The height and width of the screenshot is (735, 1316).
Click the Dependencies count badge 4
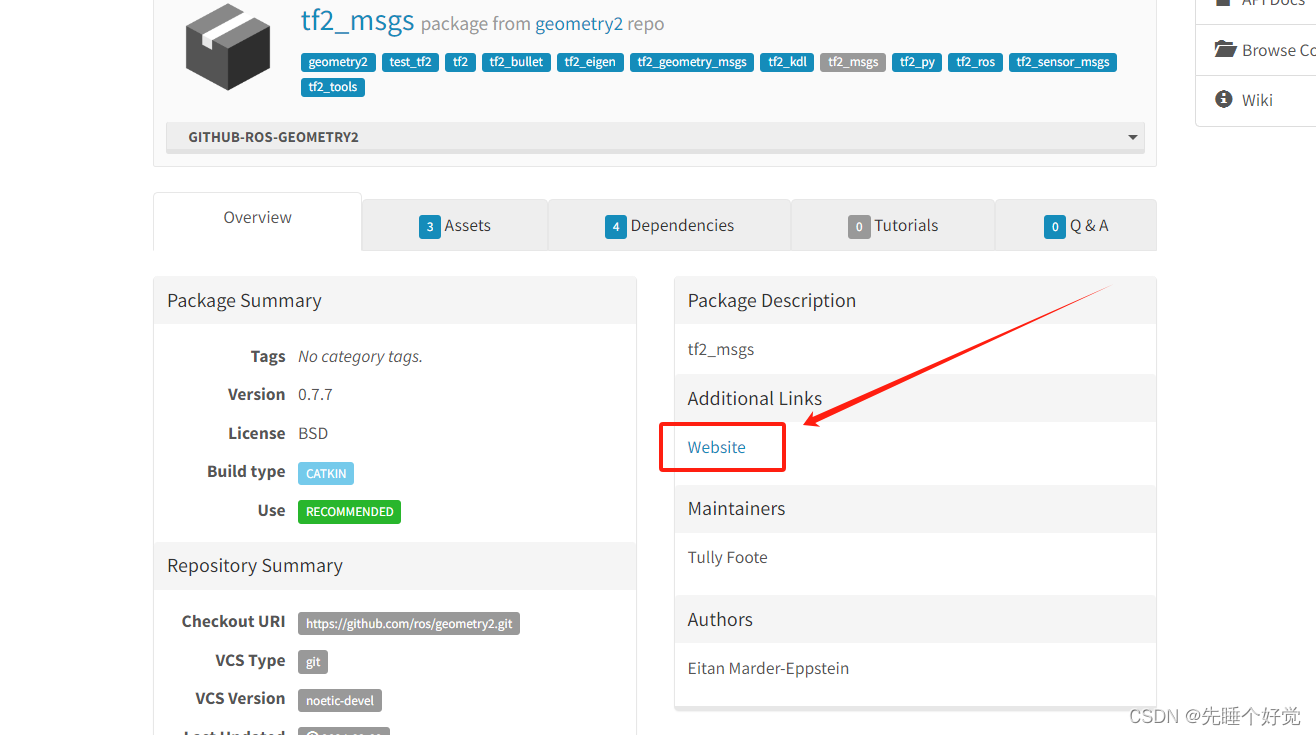tap(616, 227)
